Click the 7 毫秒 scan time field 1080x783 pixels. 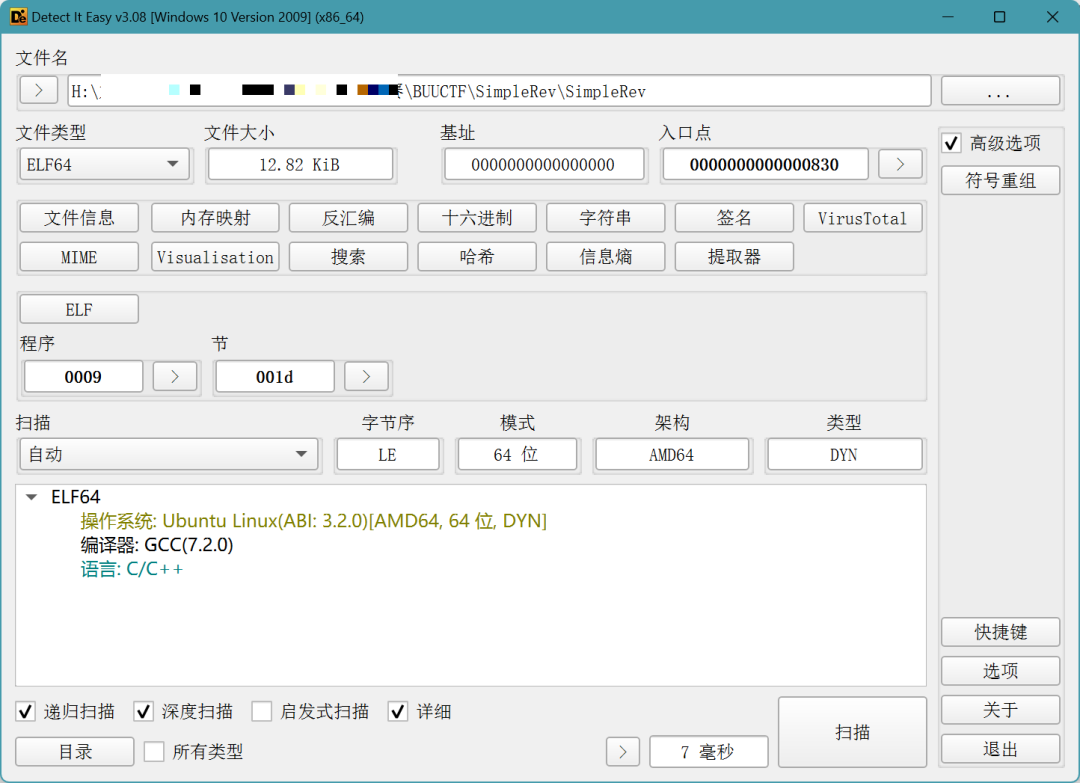click(x=708, y=751)
